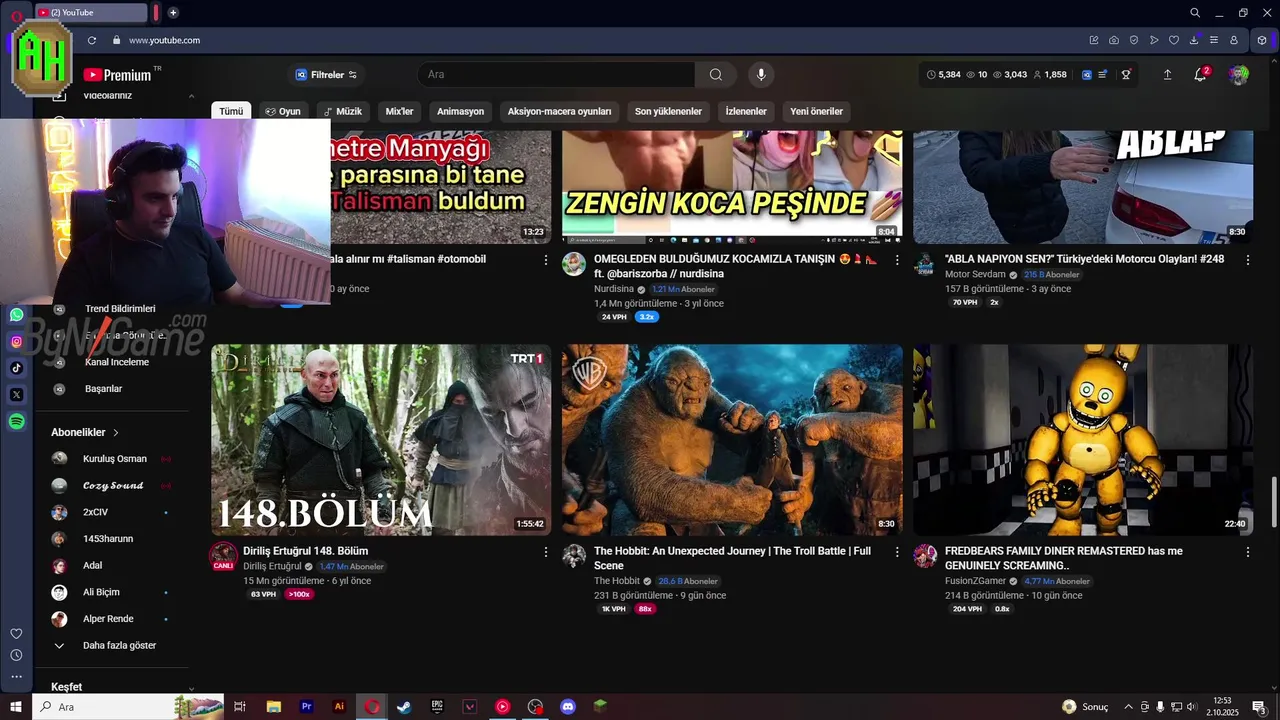Image resolution: width=1280 pixels, height=720 pixels.
Task: Open Spotify in the Opera sidebar
Action: [x=16, y=422]
